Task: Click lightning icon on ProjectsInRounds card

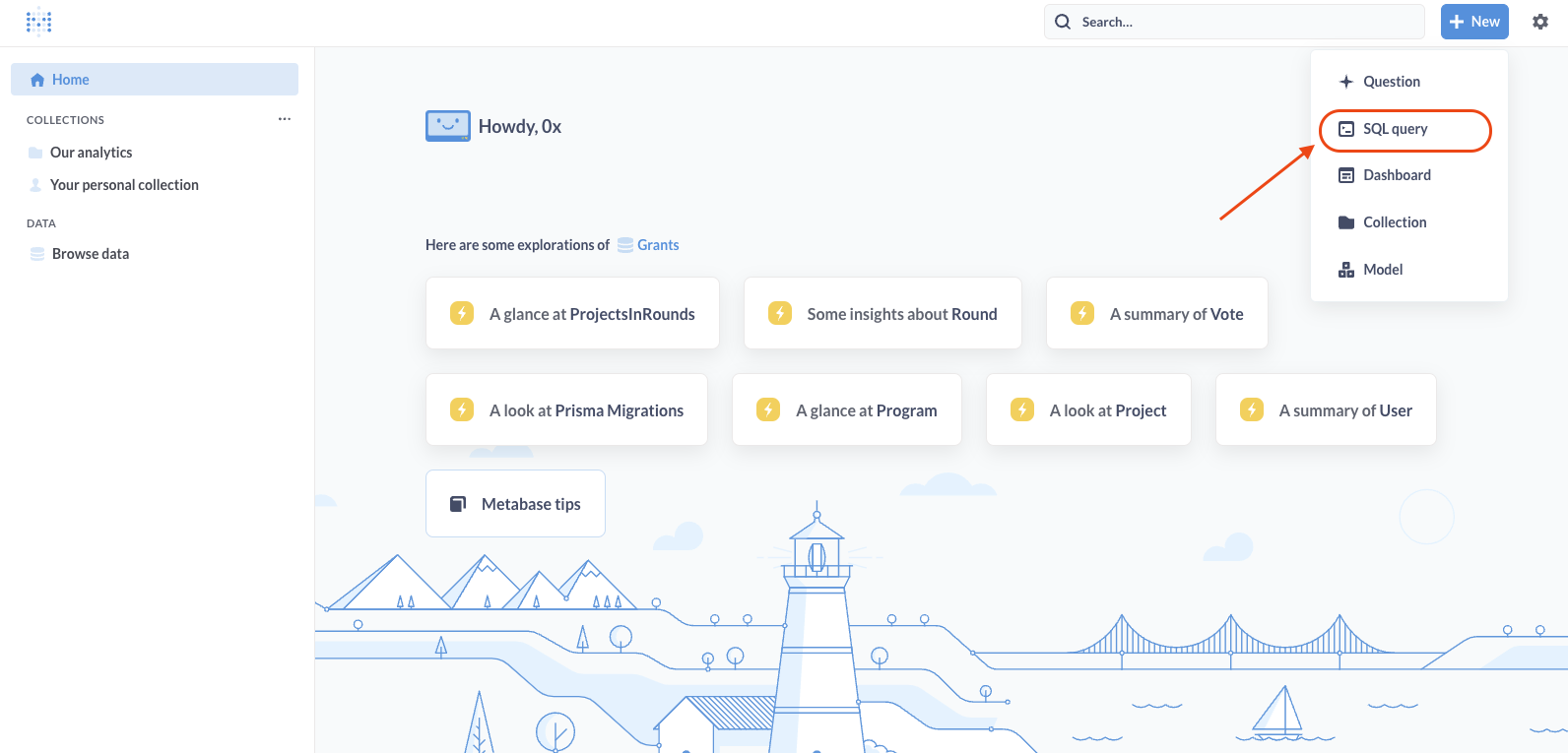Action: pyautogui.click(x=462, y=313)
